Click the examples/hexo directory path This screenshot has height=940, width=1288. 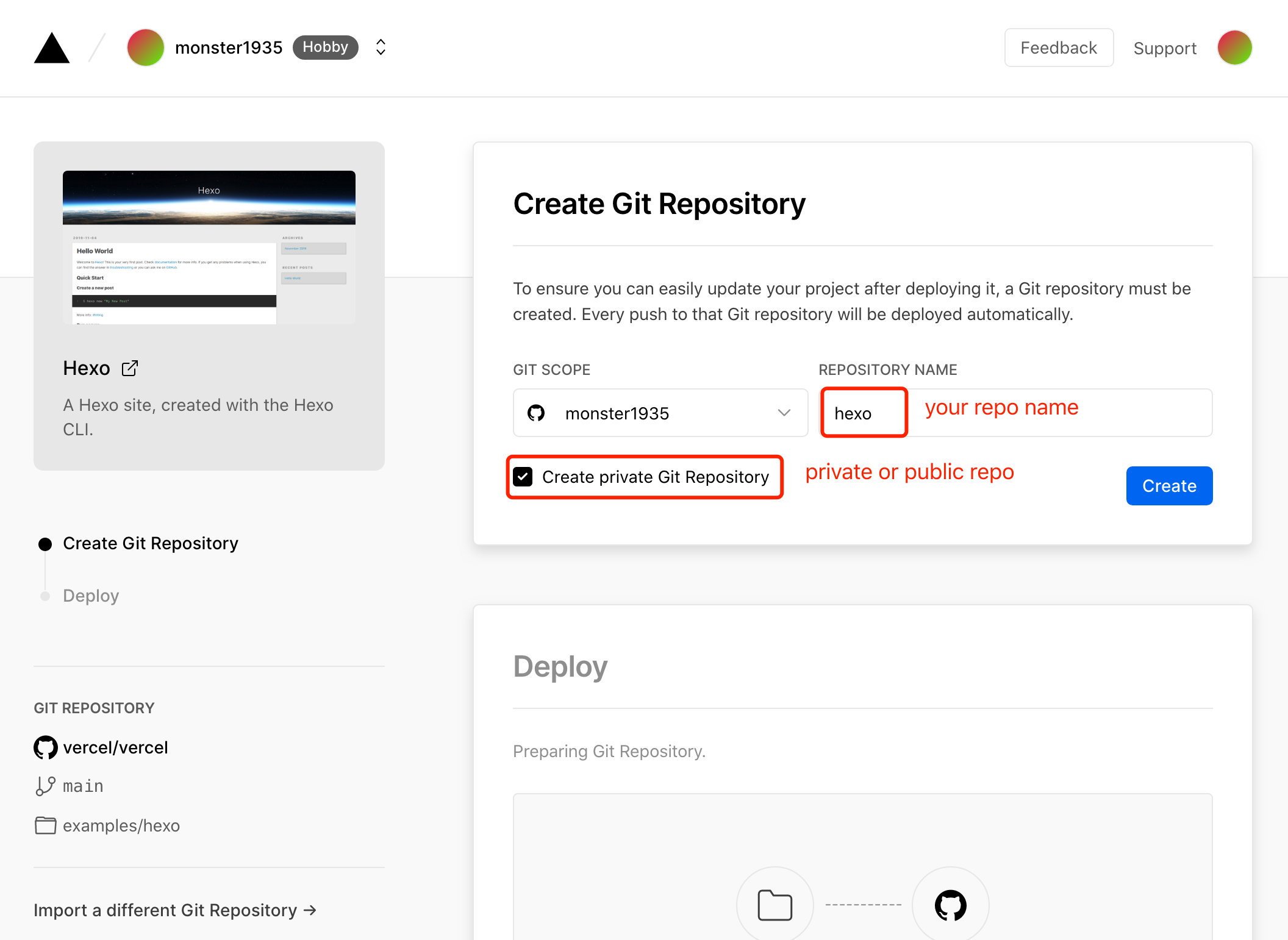tap(121, 825)
